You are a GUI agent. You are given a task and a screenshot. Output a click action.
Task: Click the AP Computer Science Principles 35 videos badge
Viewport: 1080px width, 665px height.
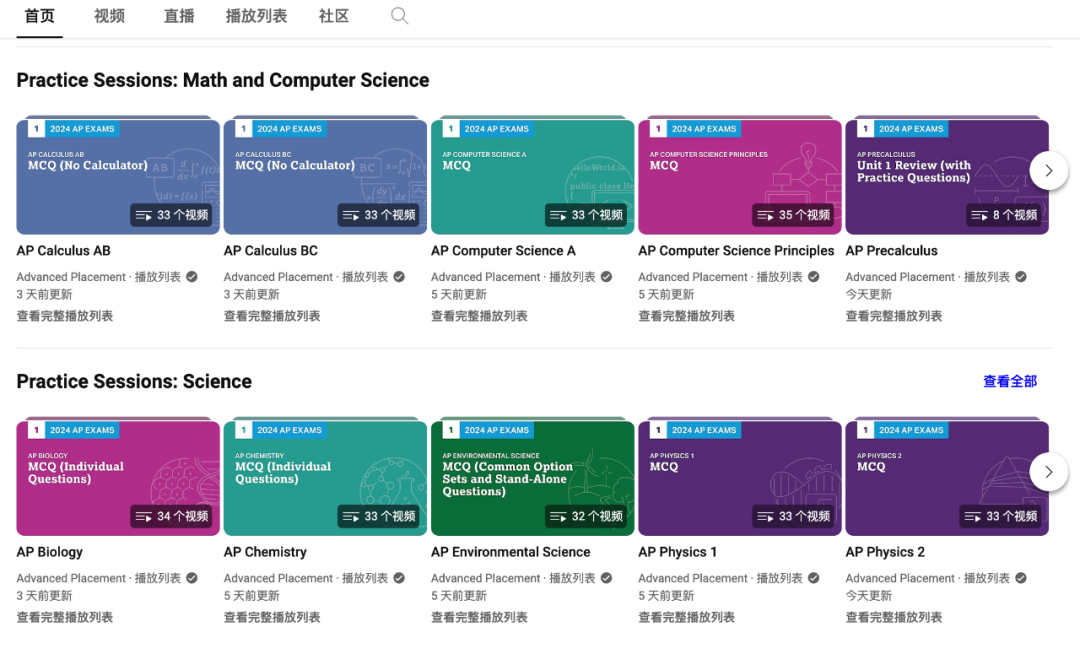coord(793,215)
